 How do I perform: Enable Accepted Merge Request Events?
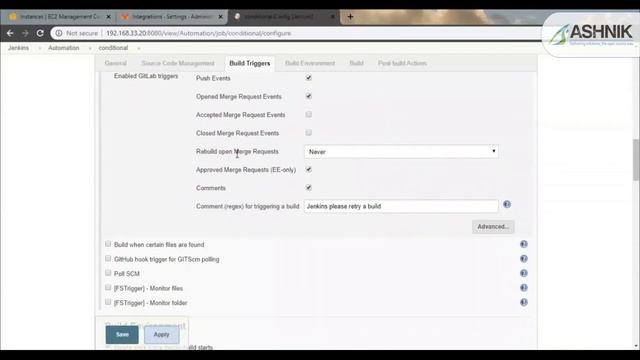point(309,114)
